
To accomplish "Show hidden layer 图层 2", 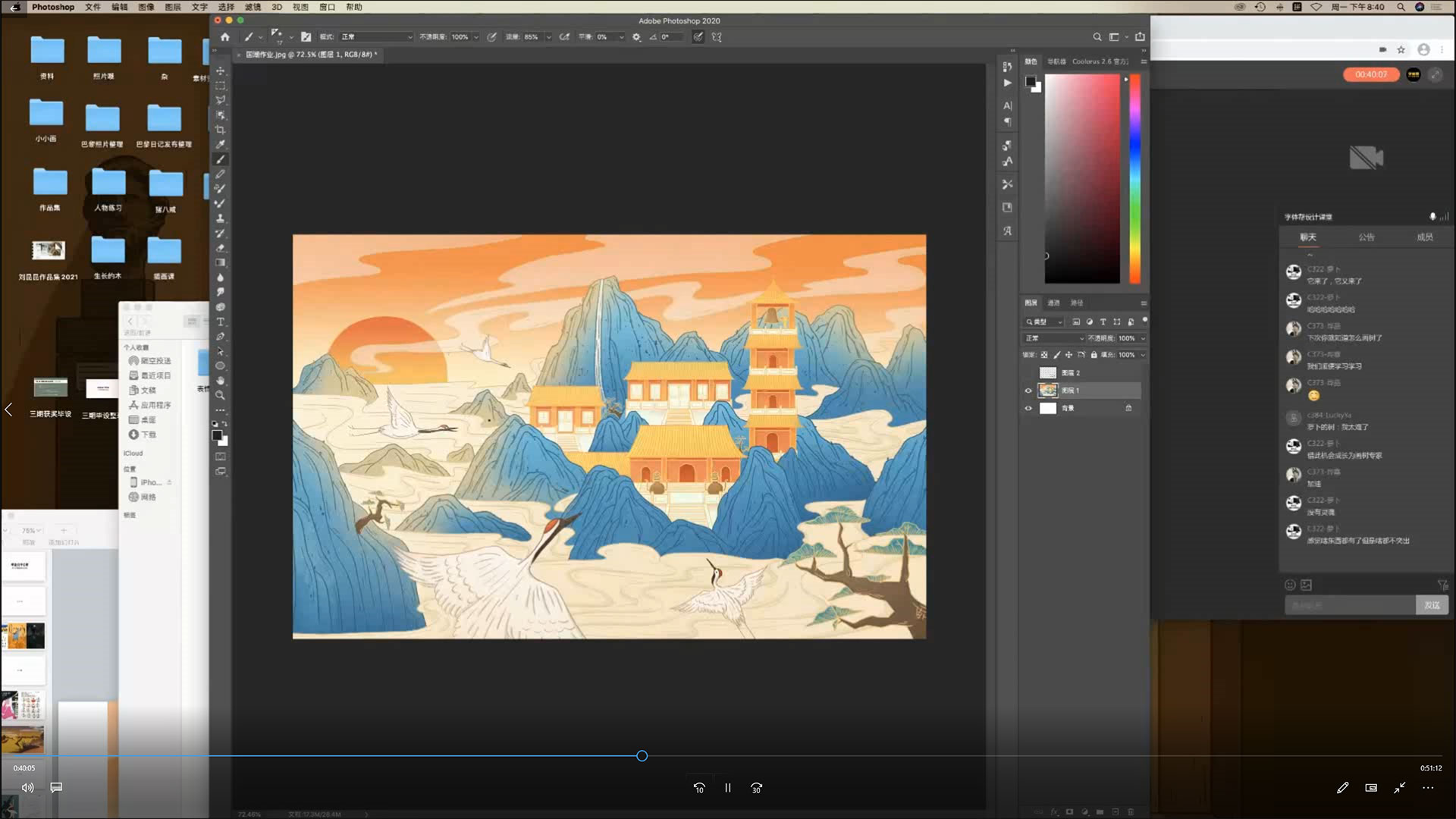I will point(1028,373).
